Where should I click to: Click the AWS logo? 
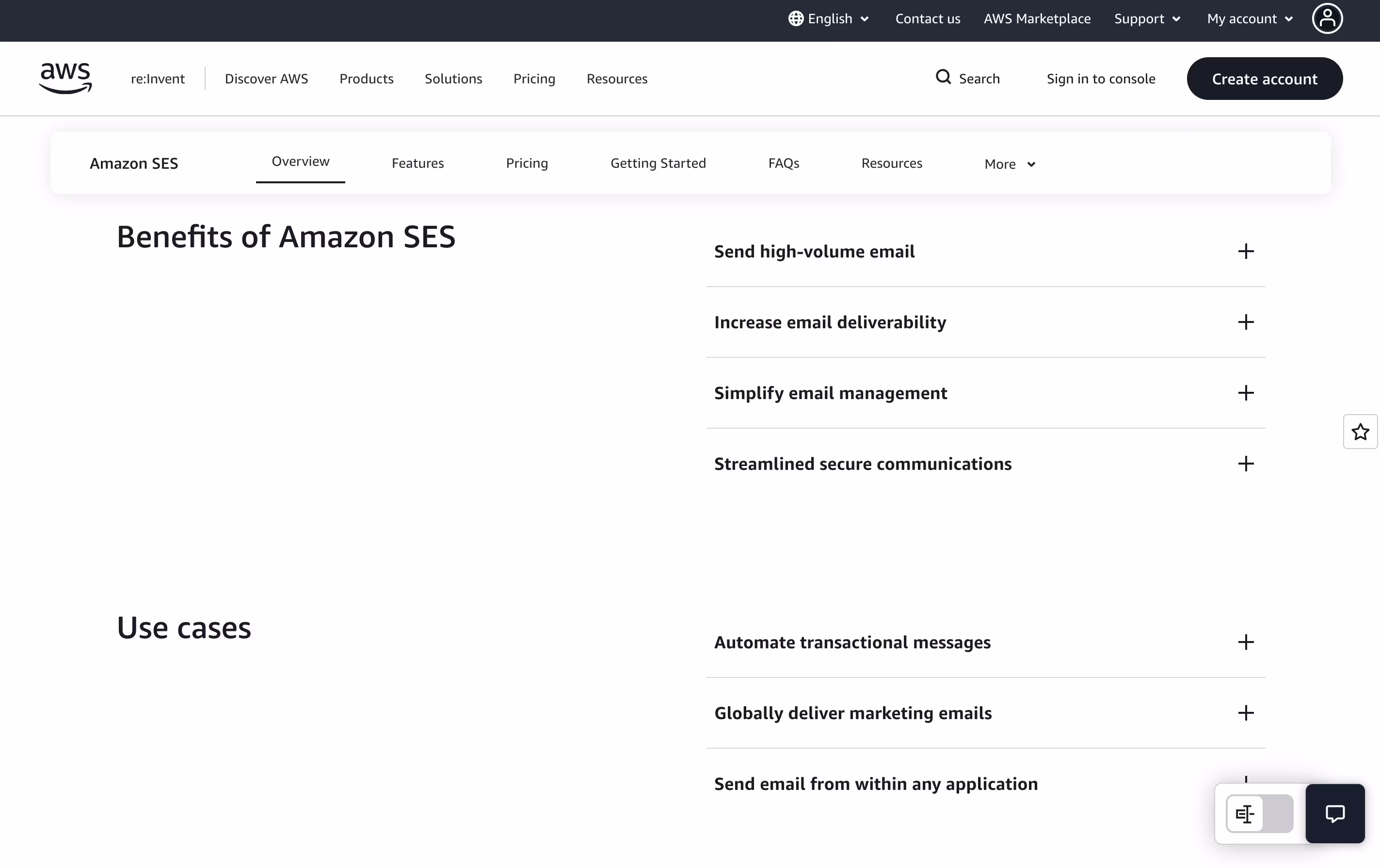click(x=65, y=78)
